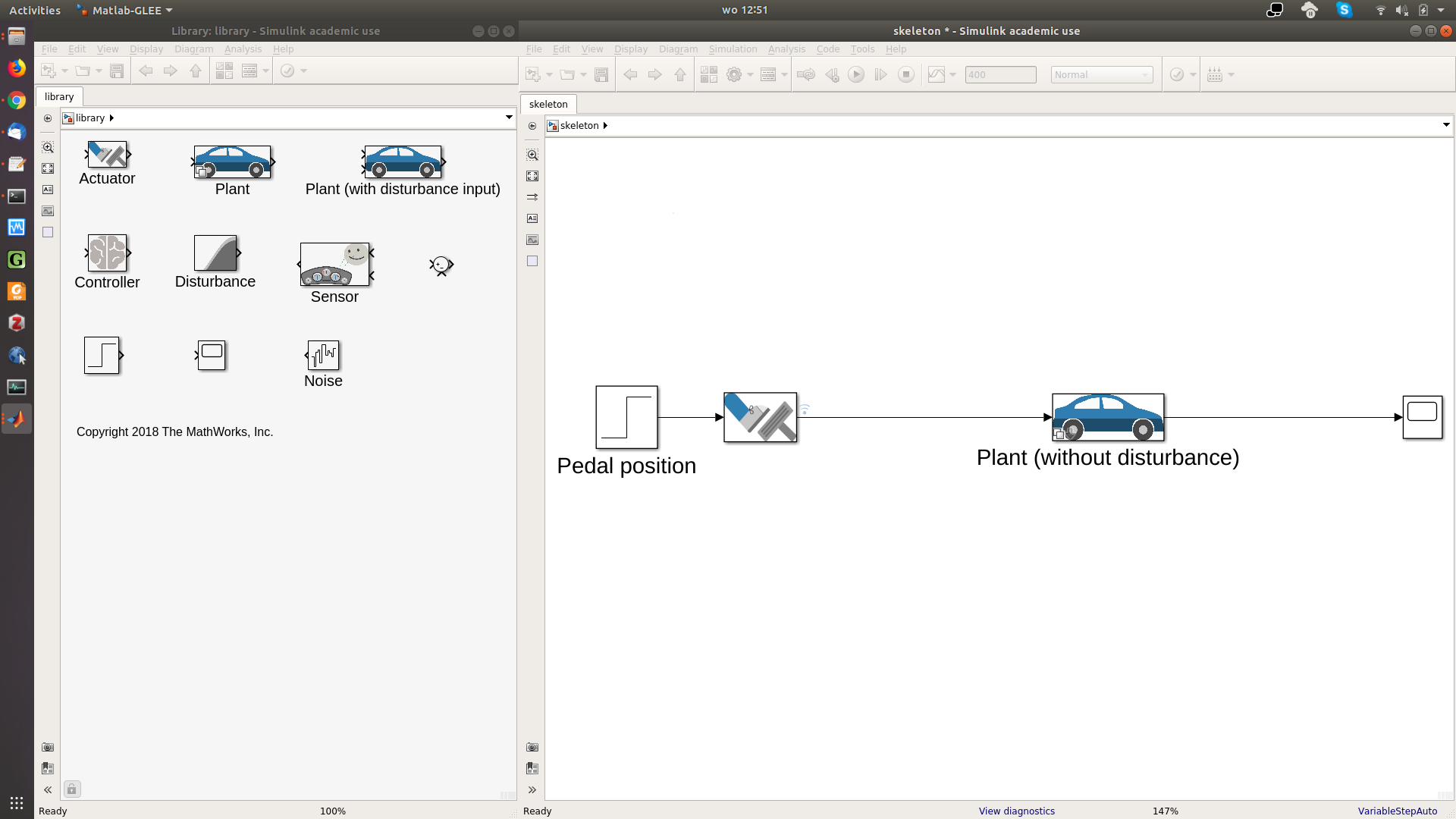Hide the model browser in the library window

click(48, 789)
